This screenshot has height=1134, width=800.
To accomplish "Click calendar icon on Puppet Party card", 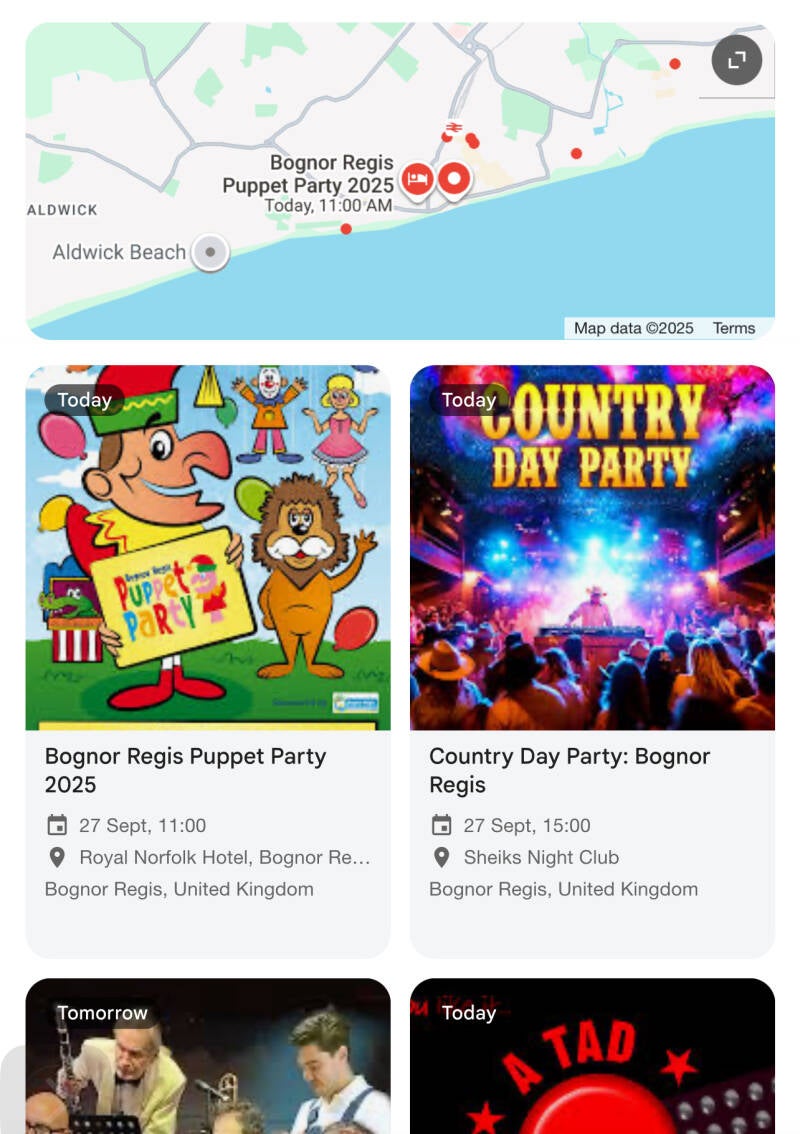I will tap(57, 825).
